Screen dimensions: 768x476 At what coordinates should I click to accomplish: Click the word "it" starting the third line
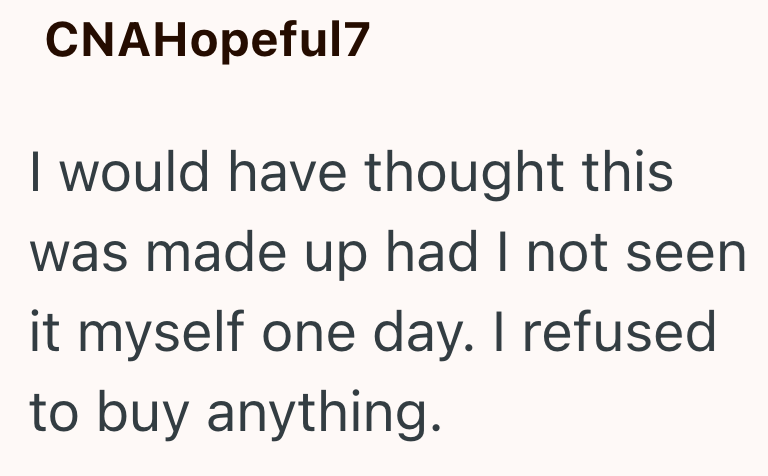pos(44,331)
